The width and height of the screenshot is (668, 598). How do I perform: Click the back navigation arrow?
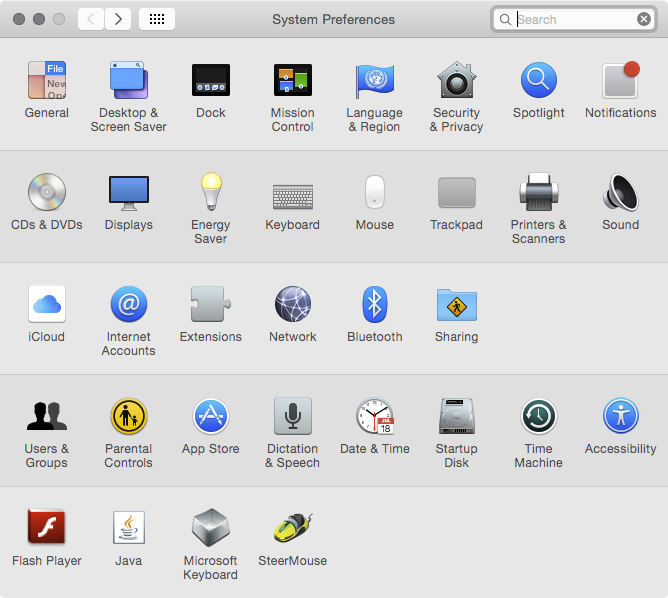point(91,19)
